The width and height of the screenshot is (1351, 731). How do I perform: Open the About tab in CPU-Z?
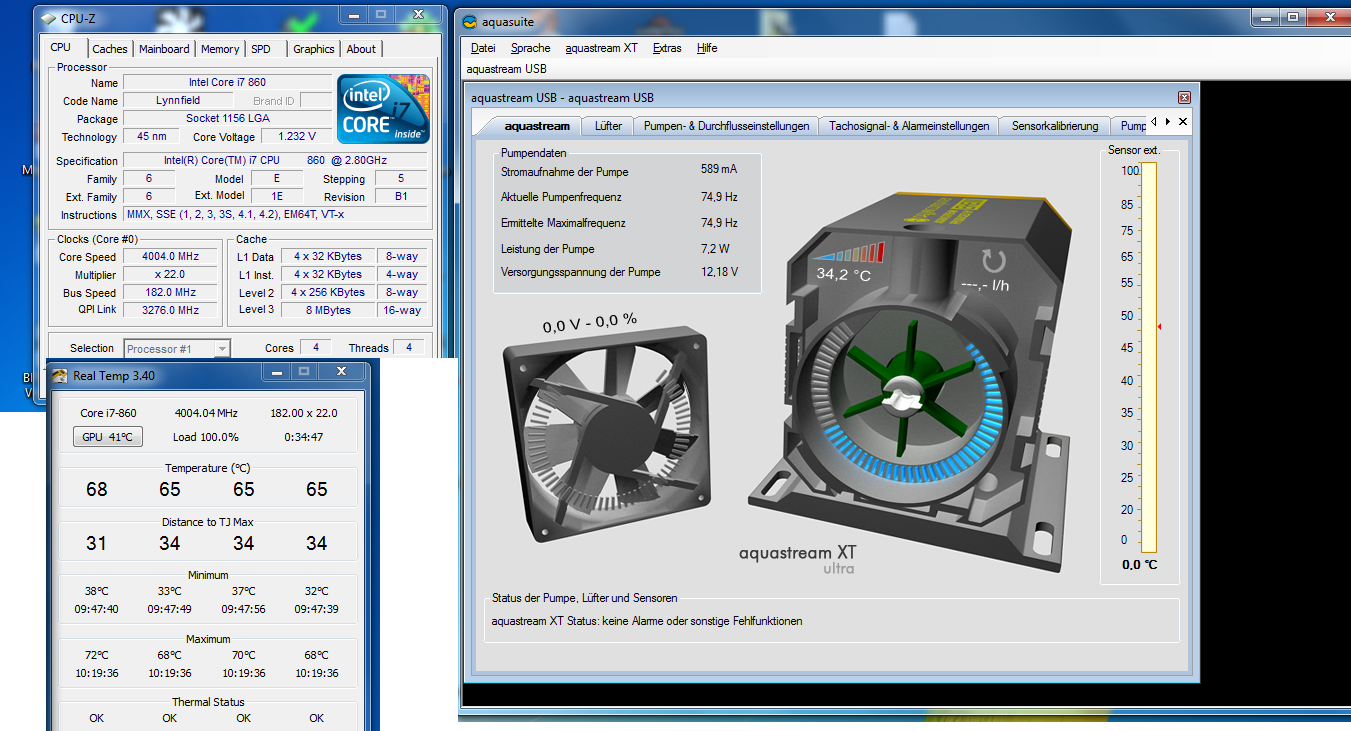pyautogui.click(x=361, y=49)
